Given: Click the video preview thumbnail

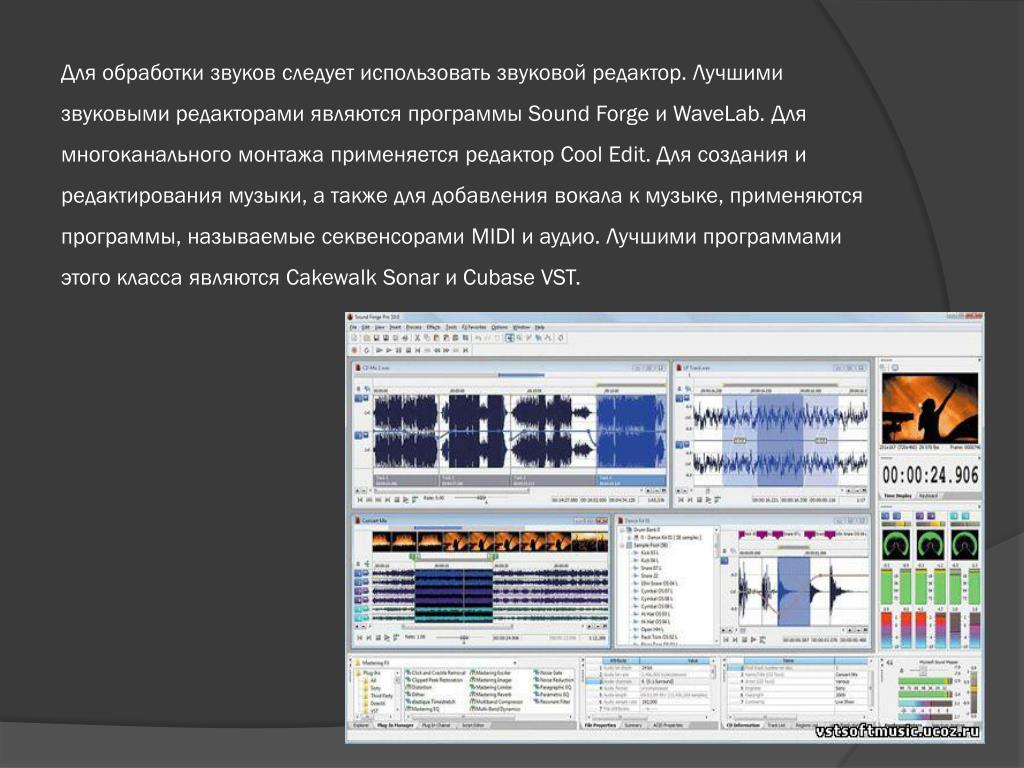Looking at the screenshot, I should coord(930,408).
